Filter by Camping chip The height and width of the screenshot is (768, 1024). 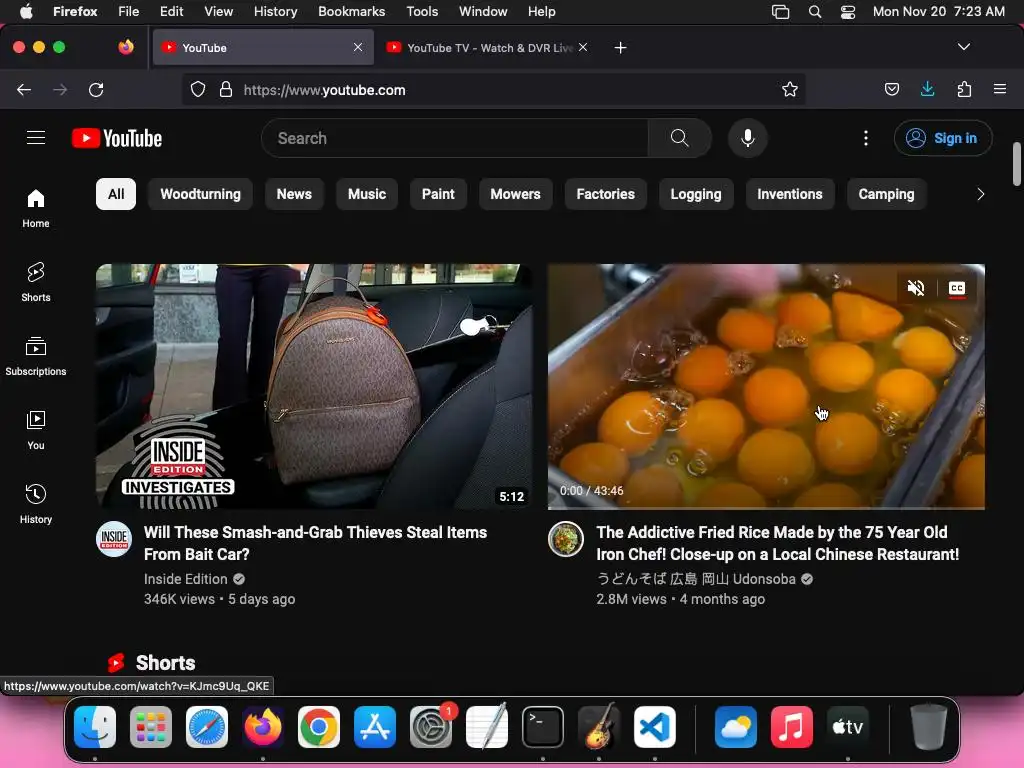point(886,194)
